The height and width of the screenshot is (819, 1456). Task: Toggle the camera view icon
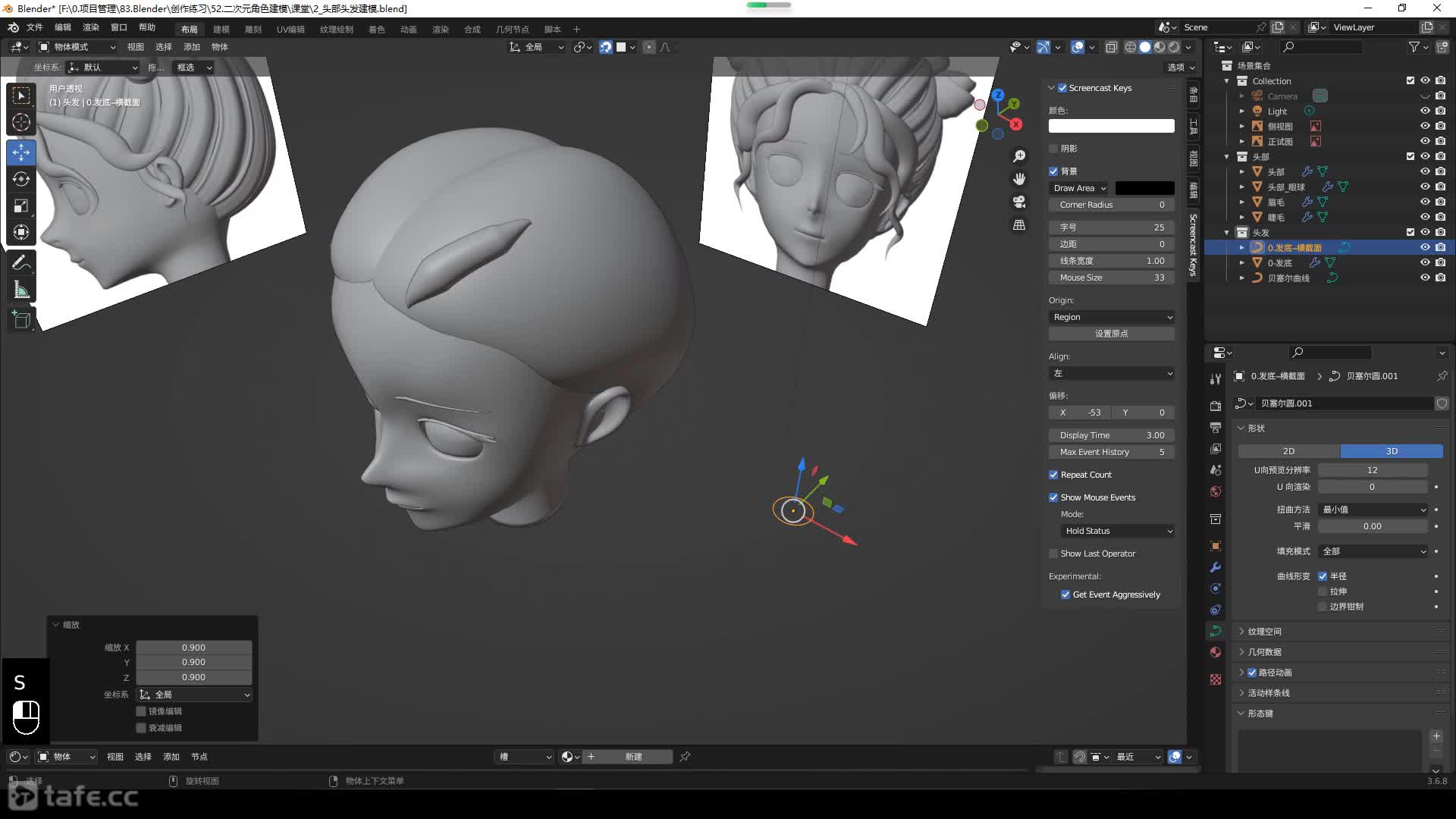[1019, 202]
